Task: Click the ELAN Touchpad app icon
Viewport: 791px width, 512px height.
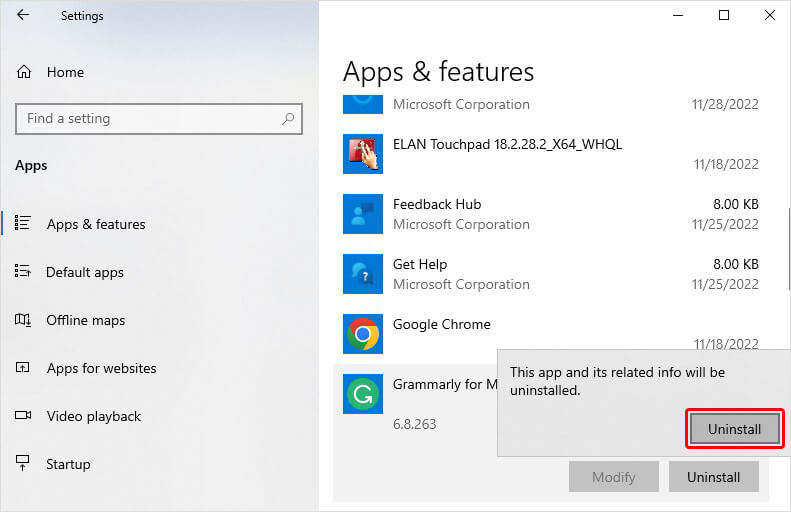Action: (363, 154)
